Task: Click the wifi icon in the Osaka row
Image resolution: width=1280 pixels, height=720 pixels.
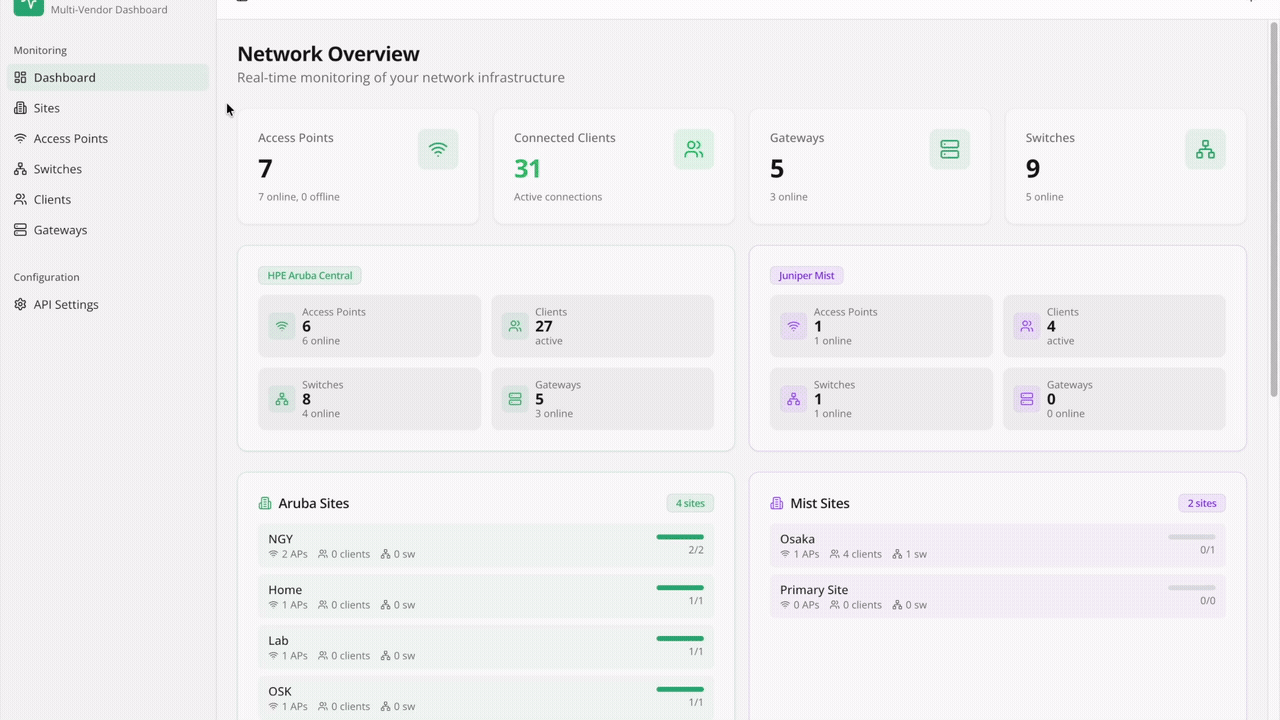Action: (785, 554)
